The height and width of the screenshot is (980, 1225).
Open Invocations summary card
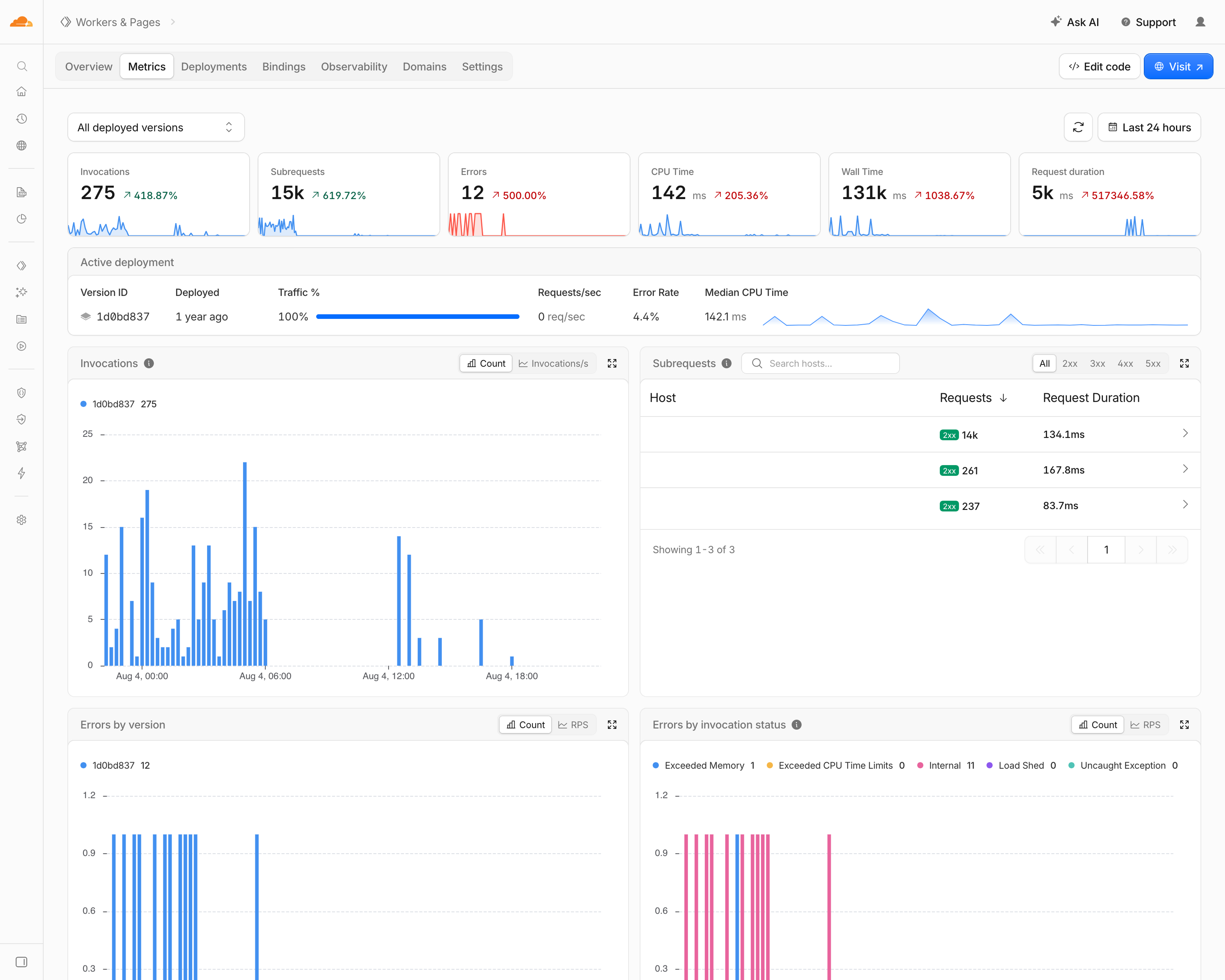158,194
